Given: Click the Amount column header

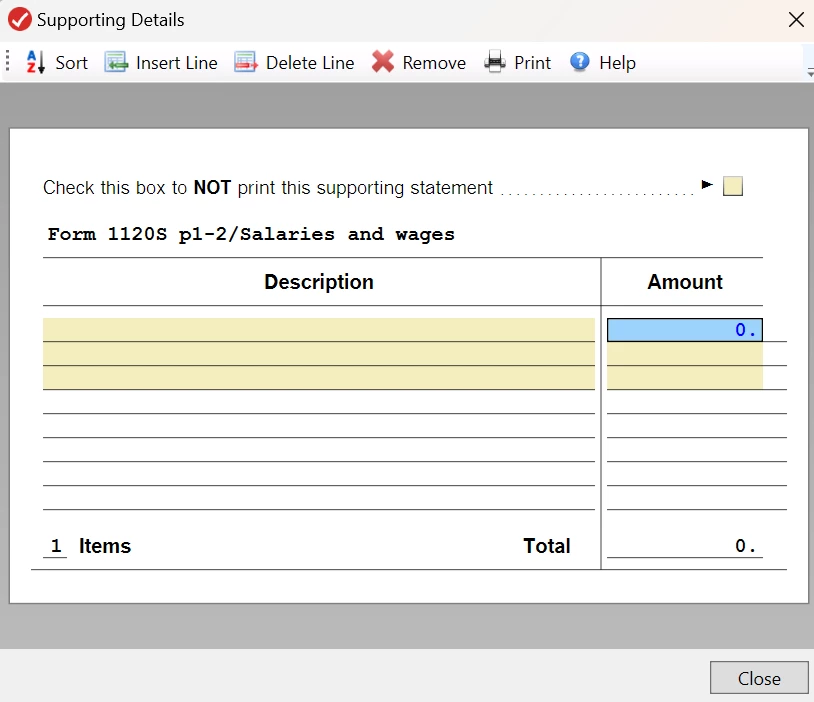Looking at the screenshot, I should coord(685,282).
